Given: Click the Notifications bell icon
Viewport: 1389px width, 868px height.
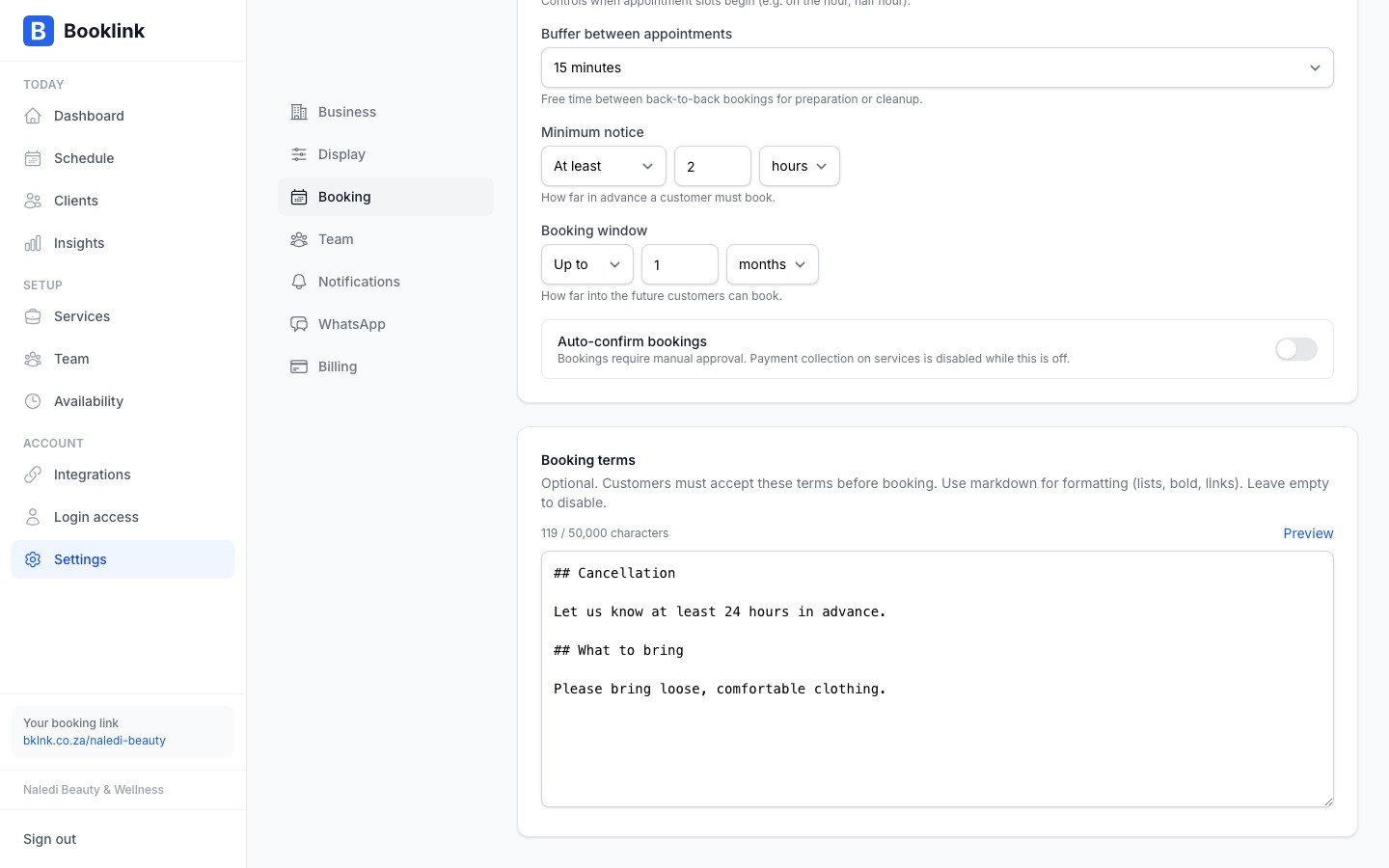Looking at the screenshot, I should pyautogui.click(x=299, y=282).
